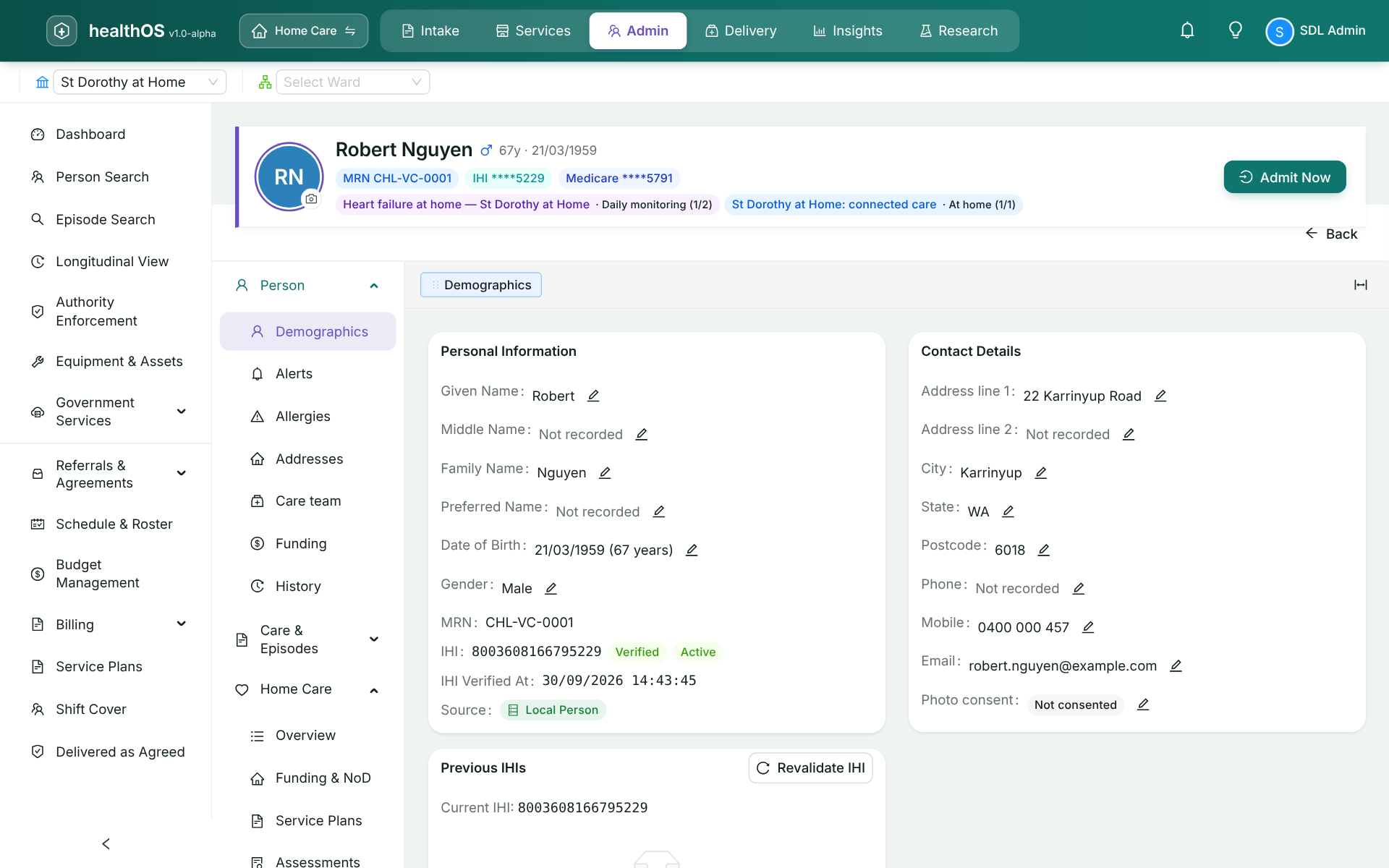Switch mode via Home Care button
Screen dimensions: 1389x868
pos(304,30)
